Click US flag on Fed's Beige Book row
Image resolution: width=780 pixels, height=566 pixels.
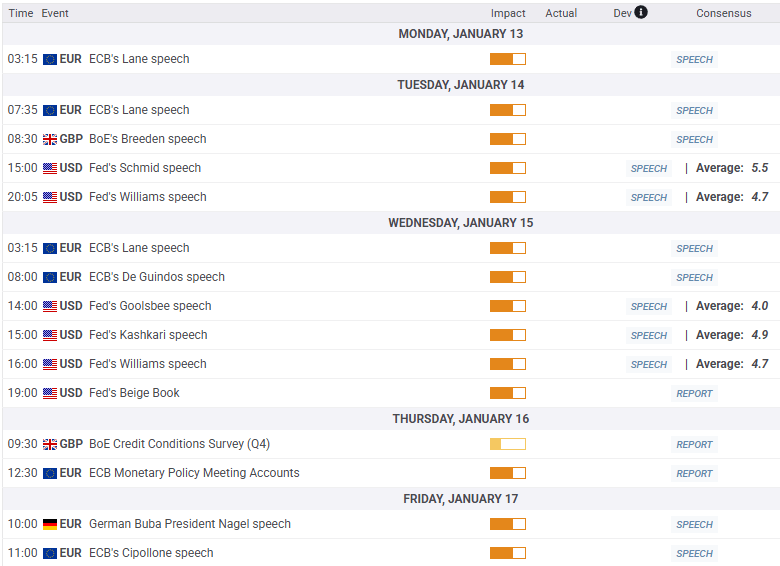pyautogui.click(x=50, y=393)
